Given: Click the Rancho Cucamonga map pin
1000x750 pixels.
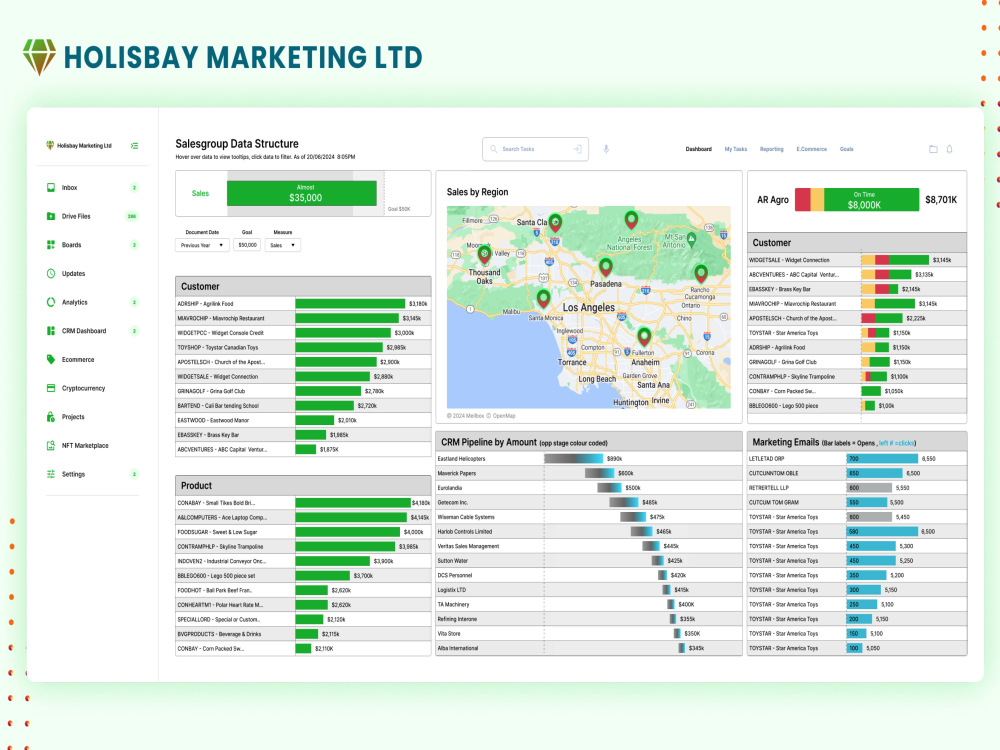Looking at the screenshot, I should [701, 274].
